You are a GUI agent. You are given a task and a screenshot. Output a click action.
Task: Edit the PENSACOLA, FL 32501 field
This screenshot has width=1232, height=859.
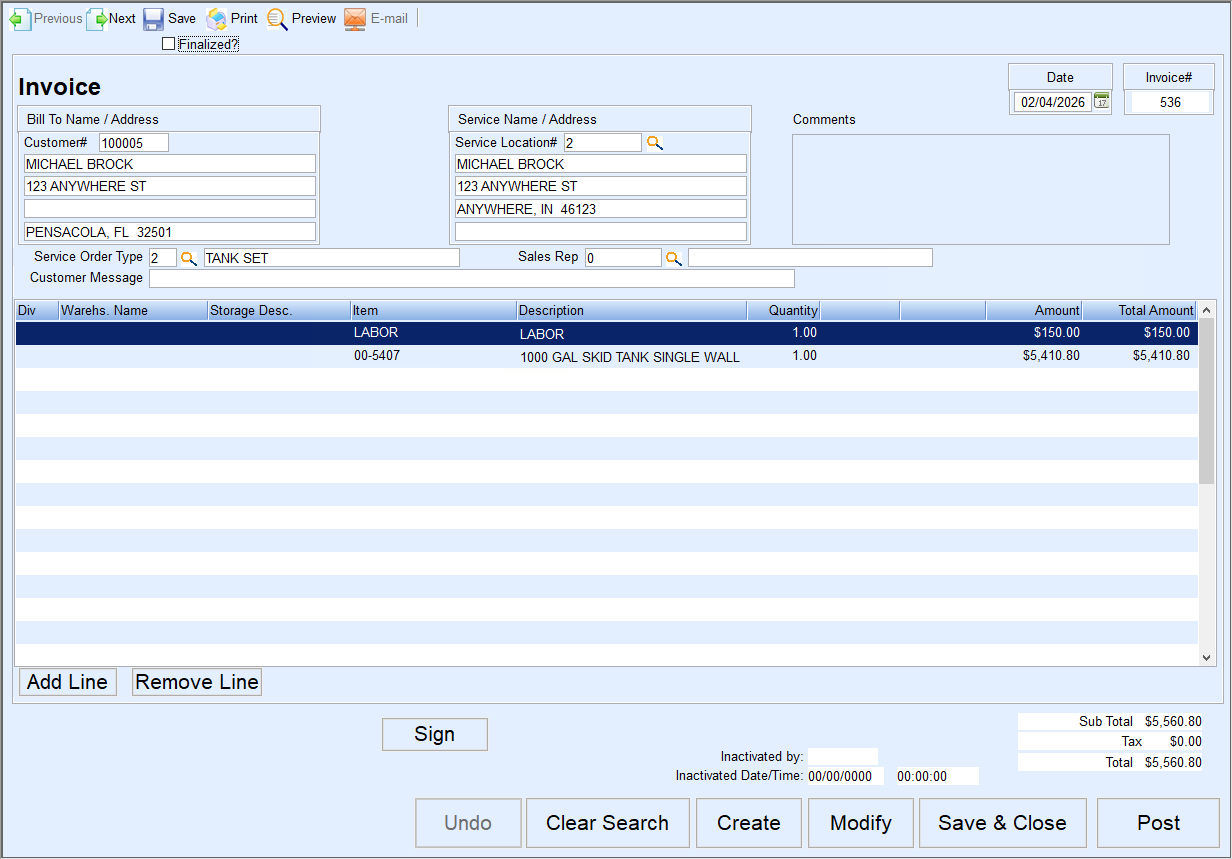(x=170, y=232)
